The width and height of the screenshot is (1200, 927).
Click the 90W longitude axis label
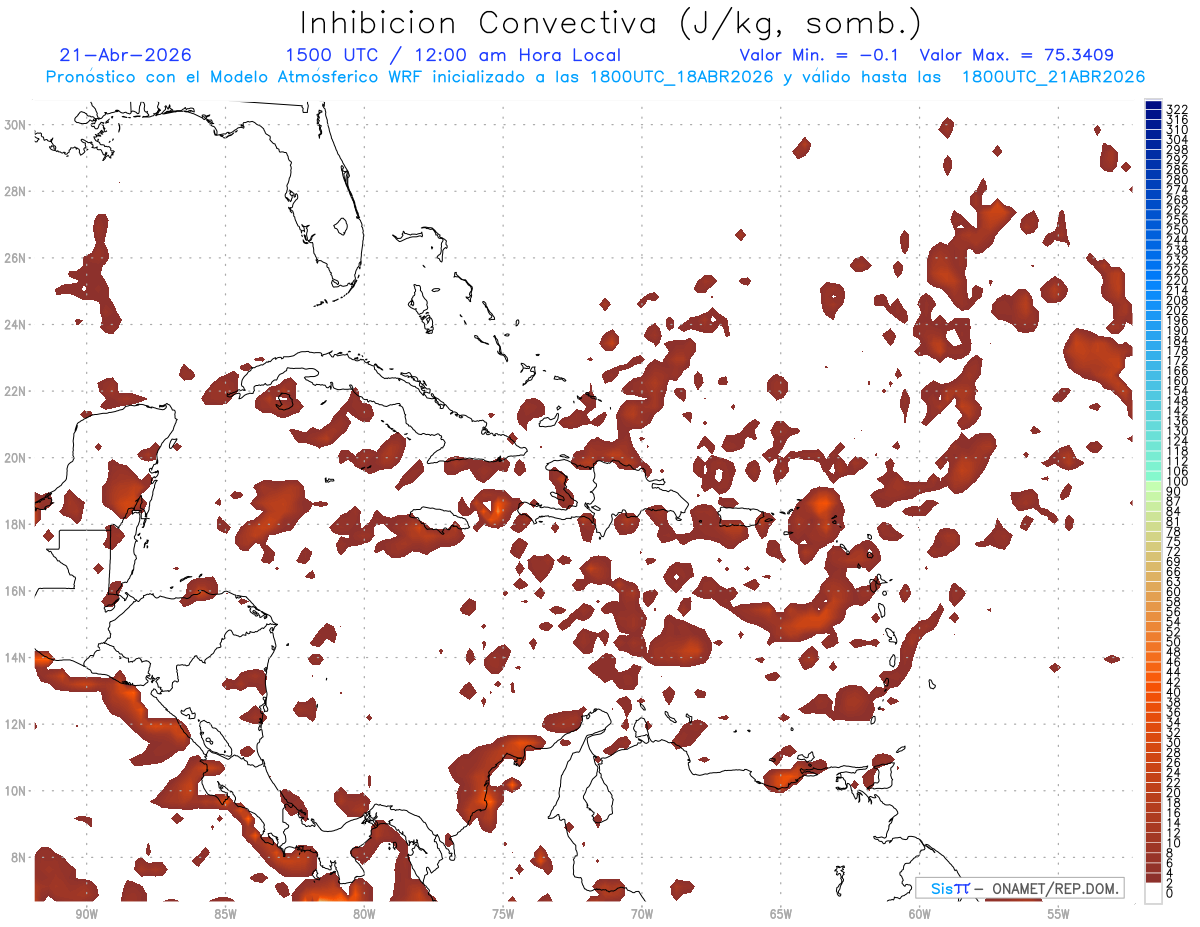pyautogui.click(x=86, y=914)
